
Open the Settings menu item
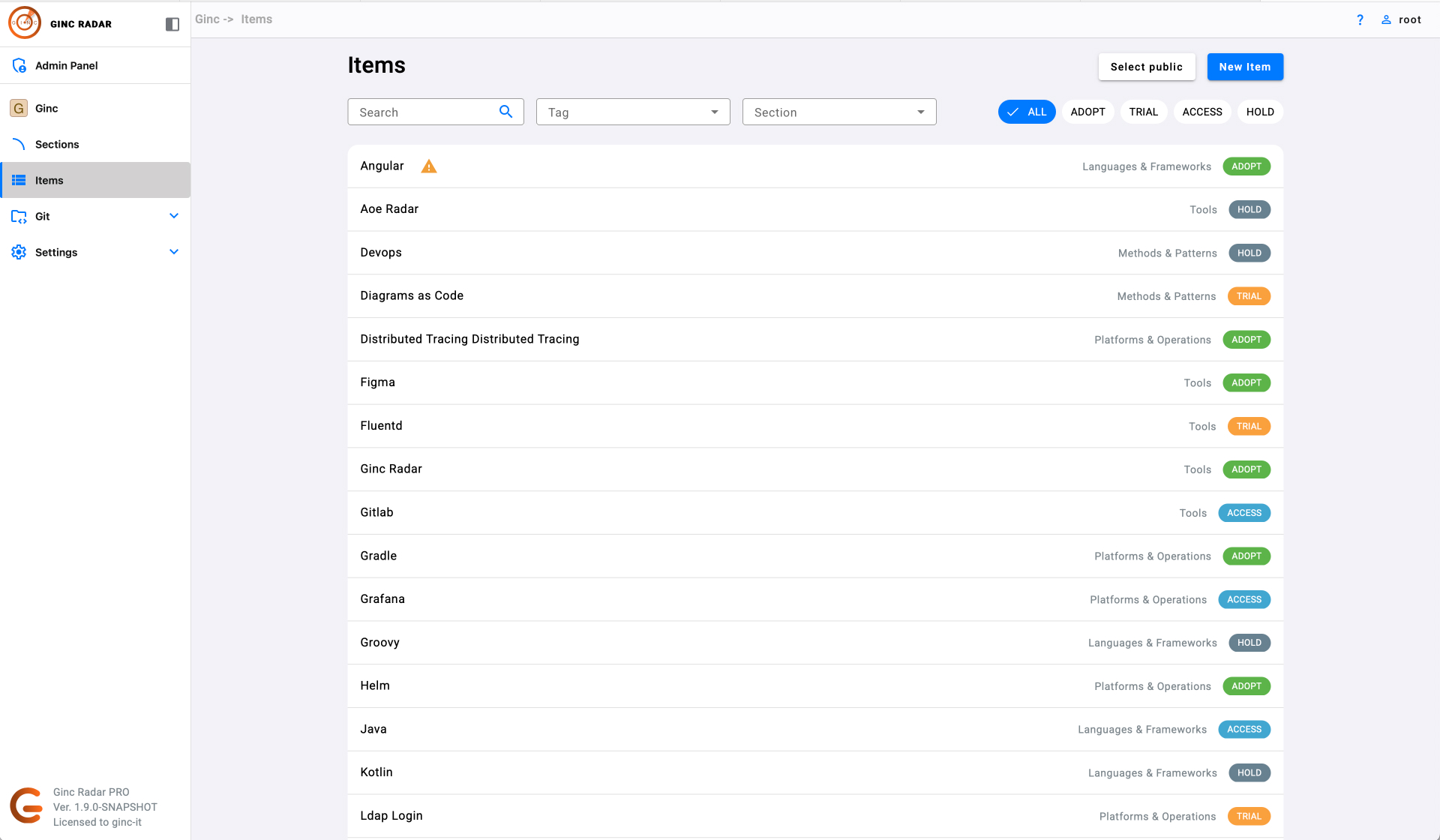point(95,252)
